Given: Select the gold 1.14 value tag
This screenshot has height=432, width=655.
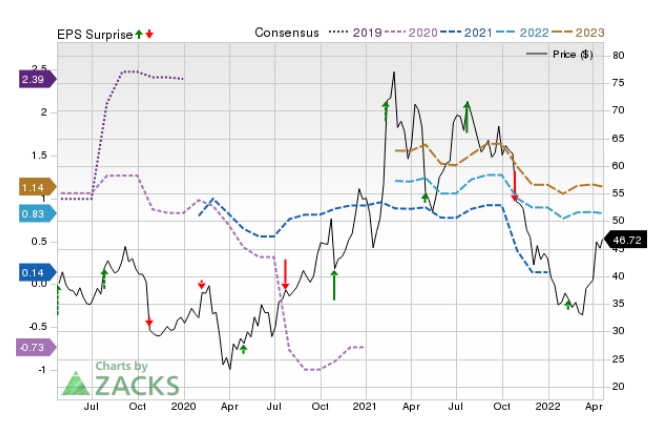Looking at the screenshot, I should (x=37, y=188).
